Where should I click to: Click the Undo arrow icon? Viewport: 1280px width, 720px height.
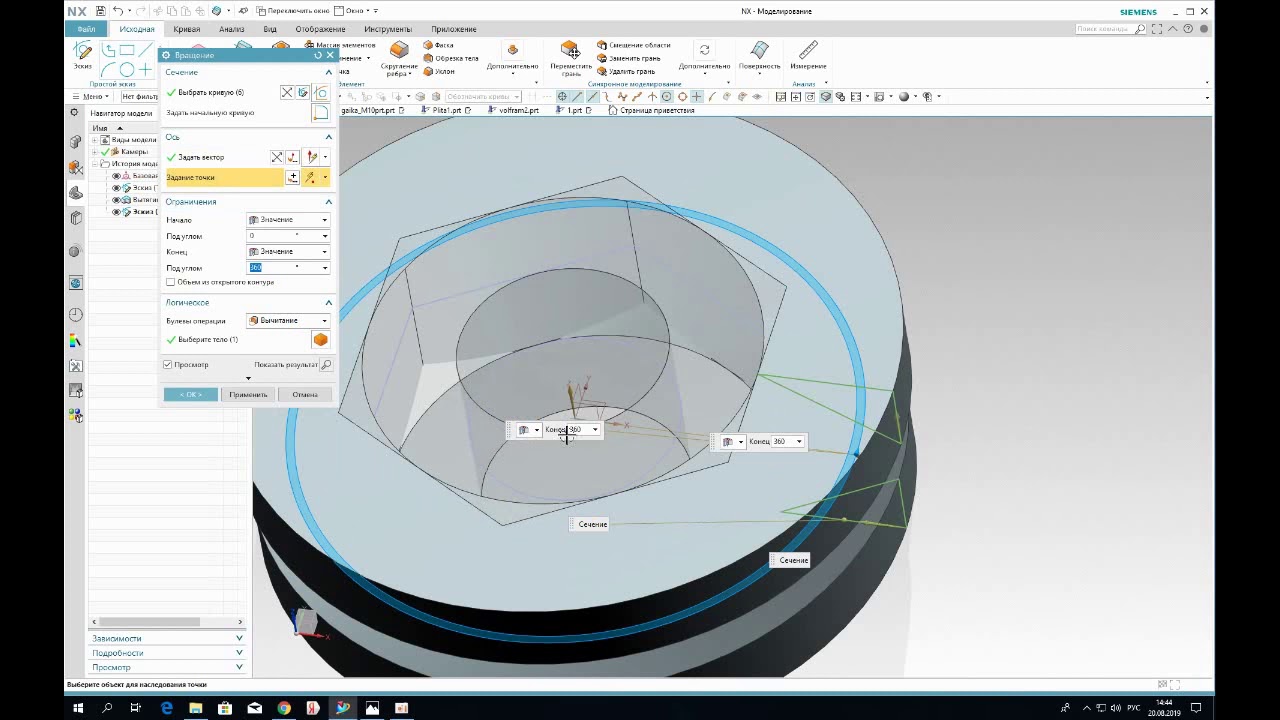[118, 11]
